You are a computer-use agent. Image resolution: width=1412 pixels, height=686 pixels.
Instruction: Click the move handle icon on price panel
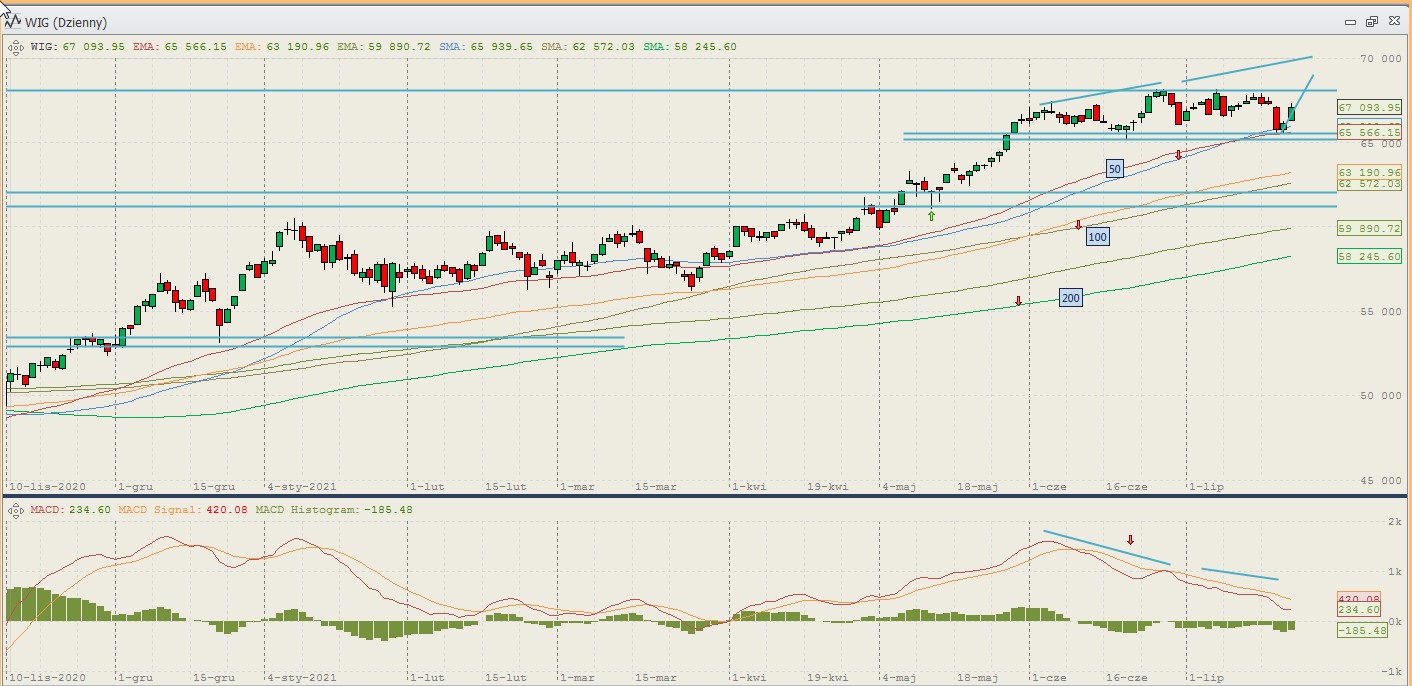tap(16, 46)
